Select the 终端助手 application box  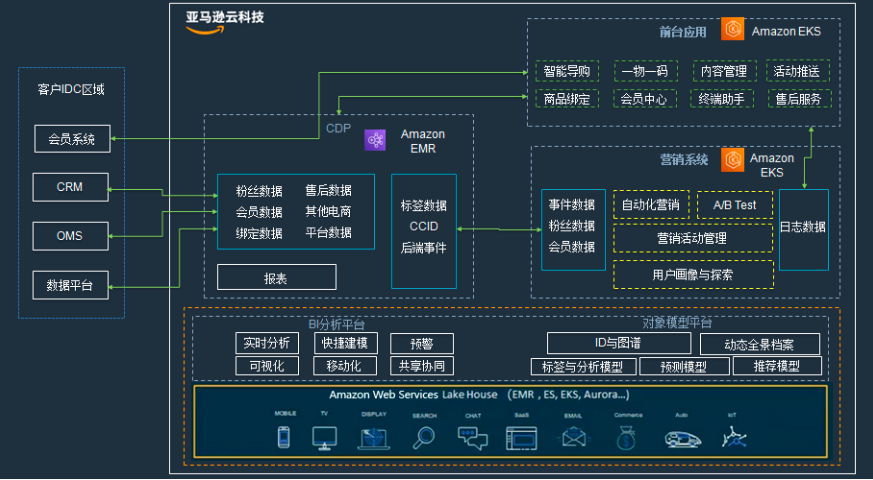(722, 99)
